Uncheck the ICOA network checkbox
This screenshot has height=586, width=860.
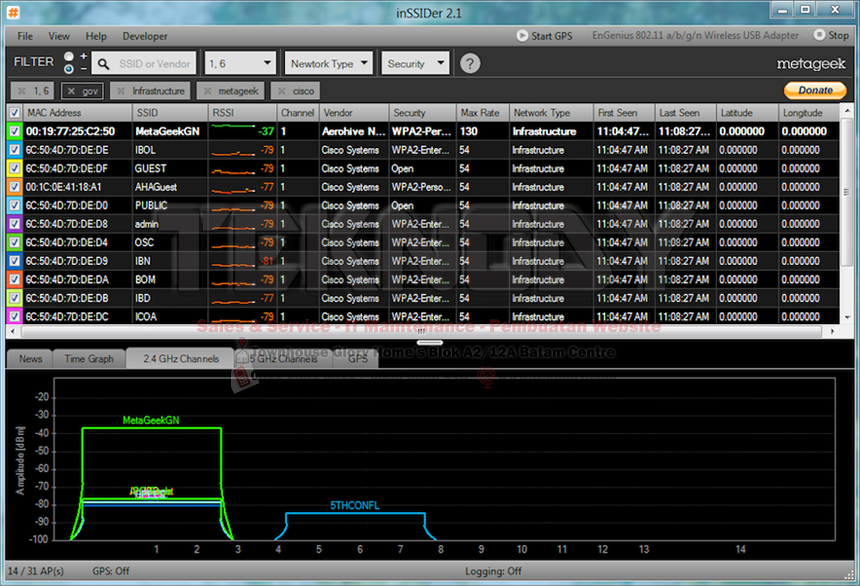(14, 317)
